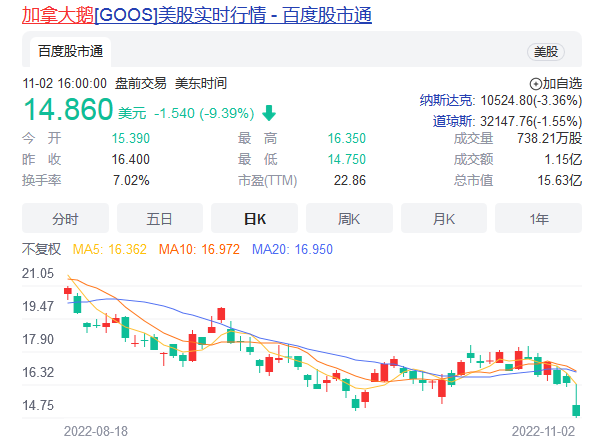This screenshot has width=607, height=440.
Task: Click the 成交额 value 1.15亿
Action: [x=563, y=159]
